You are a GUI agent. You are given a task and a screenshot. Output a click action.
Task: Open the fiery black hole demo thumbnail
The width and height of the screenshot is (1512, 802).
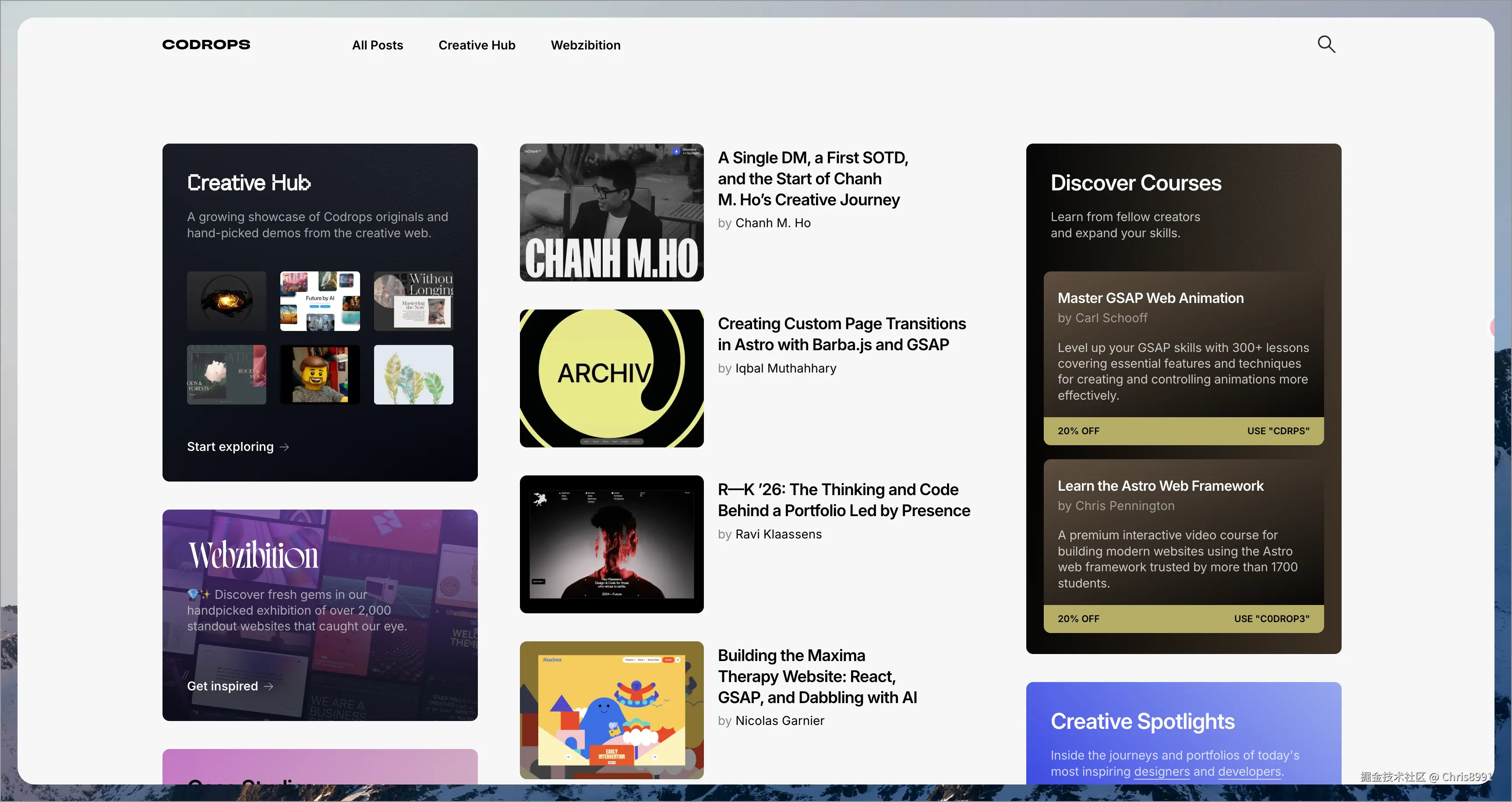click(x=226, y=301)
